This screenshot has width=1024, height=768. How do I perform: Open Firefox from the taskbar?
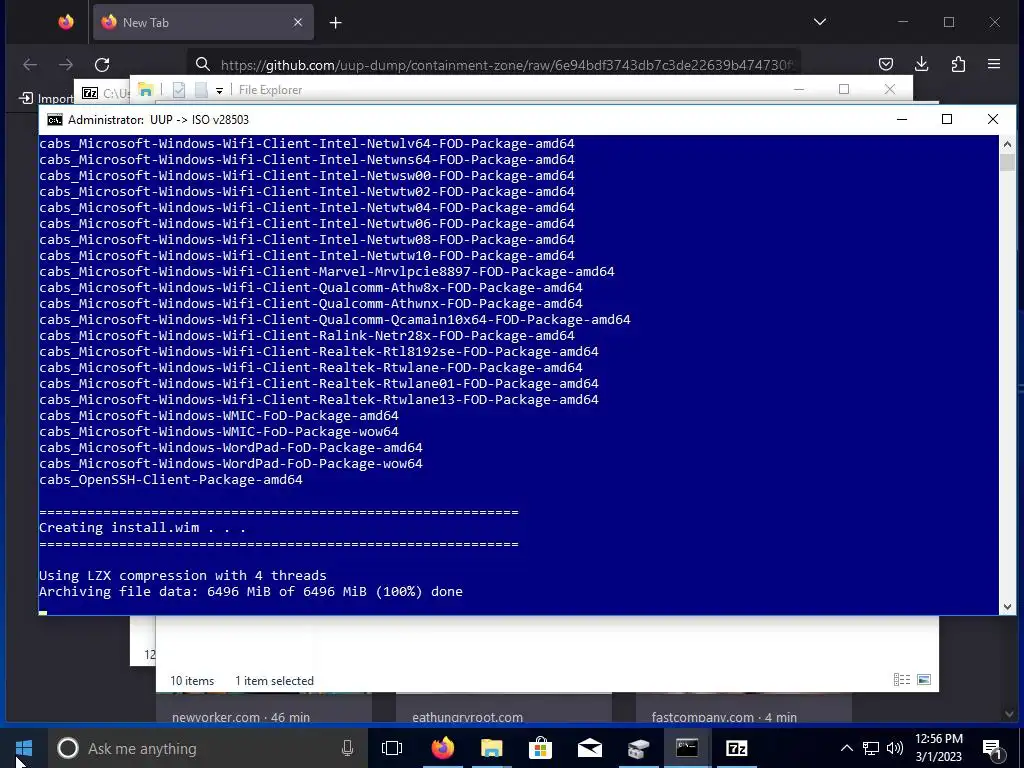coord(443,748)
